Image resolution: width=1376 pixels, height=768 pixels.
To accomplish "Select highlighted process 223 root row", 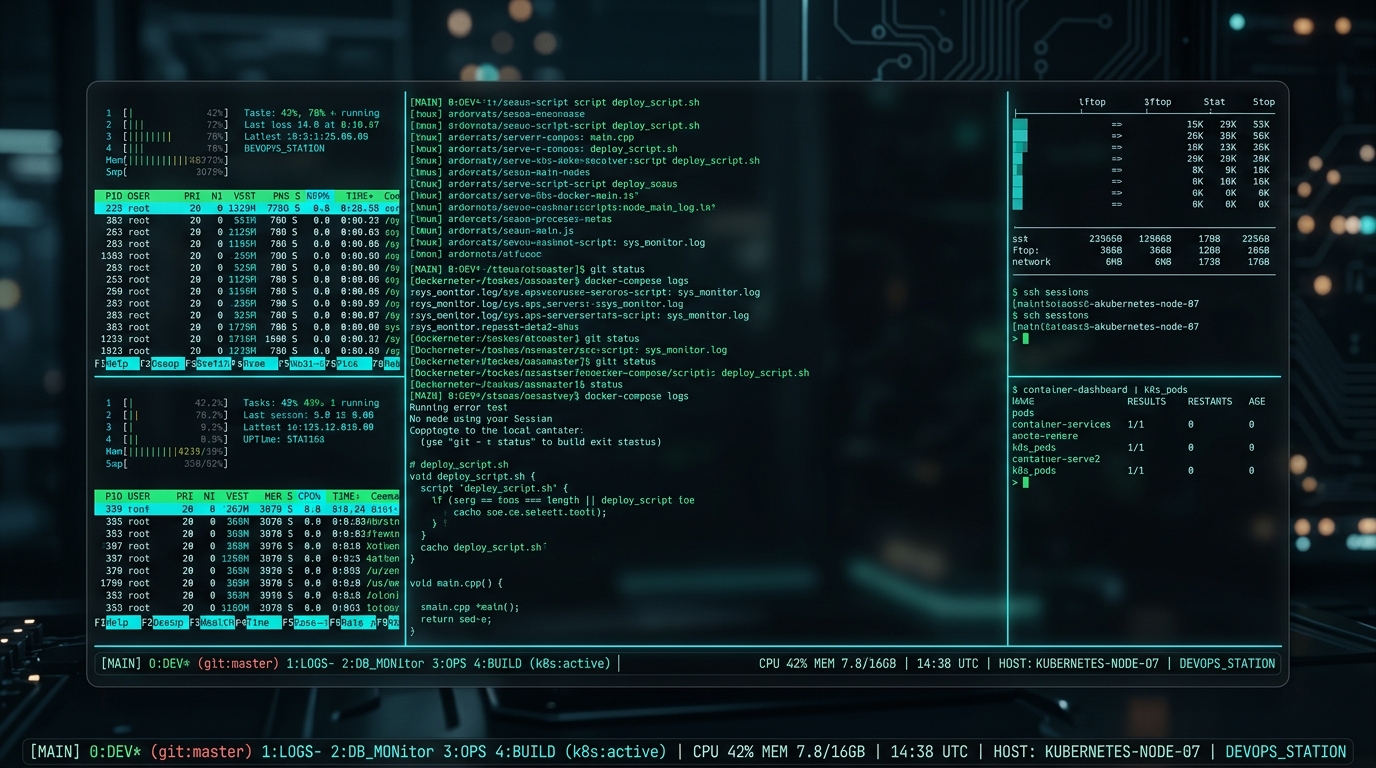I will click(x=247, y=208).
